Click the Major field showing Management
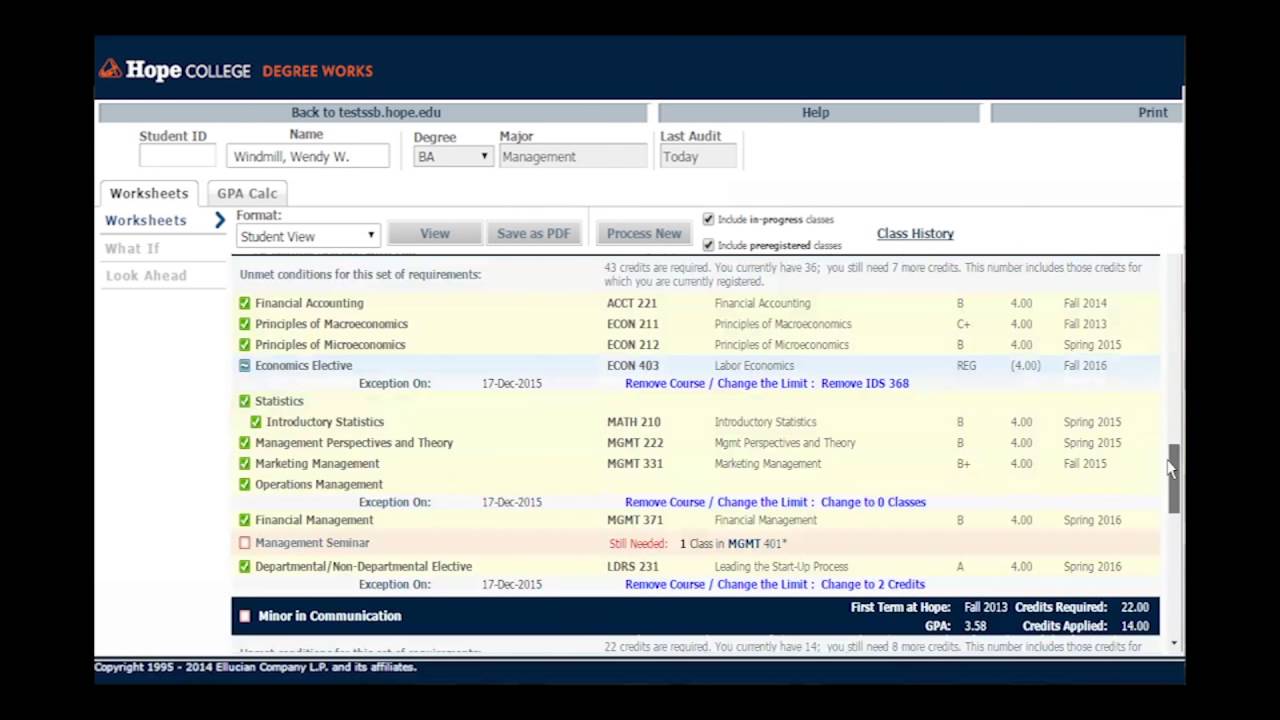Viewport: 1280px width, 720px height. (x=573, y=156)
